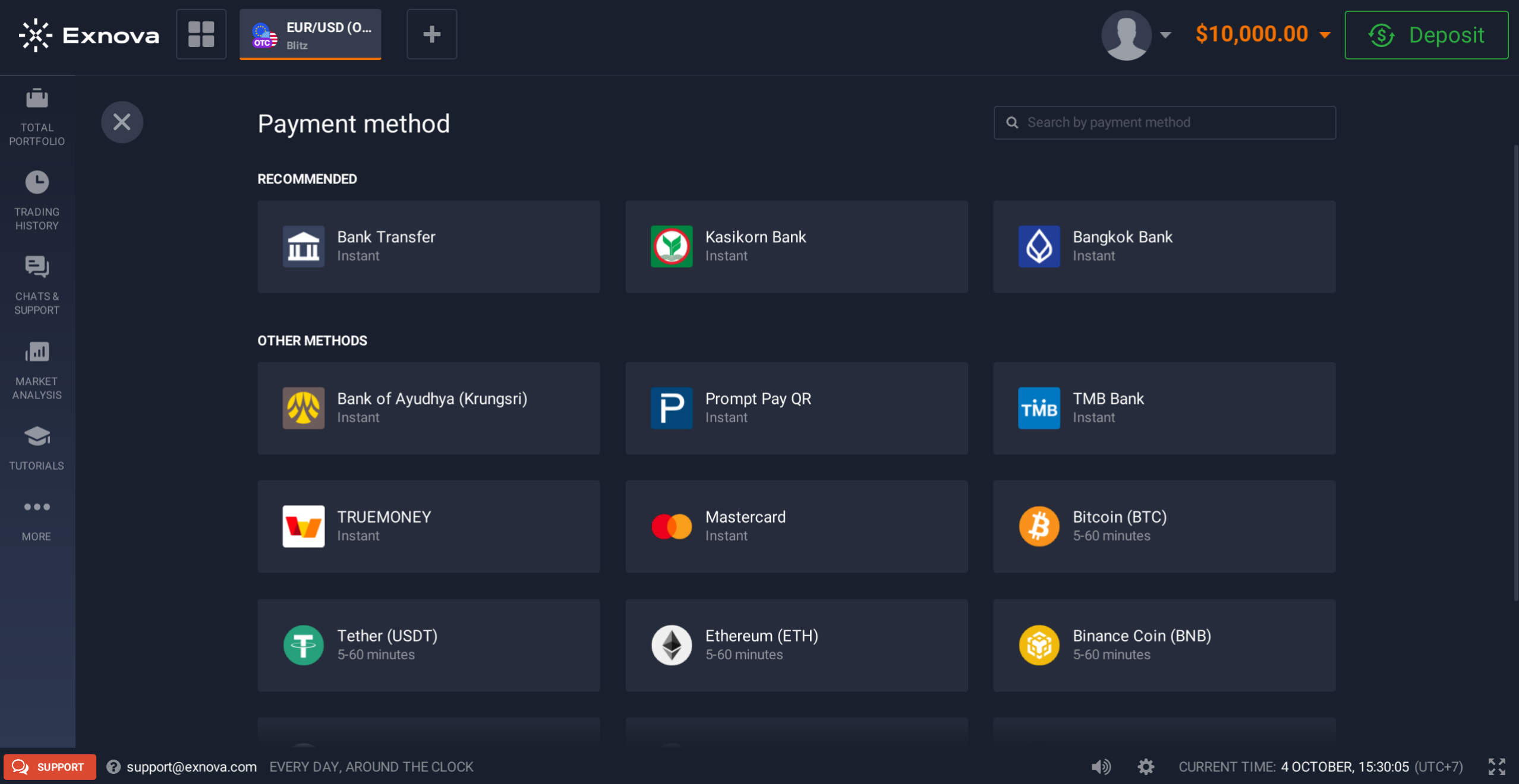Open Trading History in the sidebar

37,201
